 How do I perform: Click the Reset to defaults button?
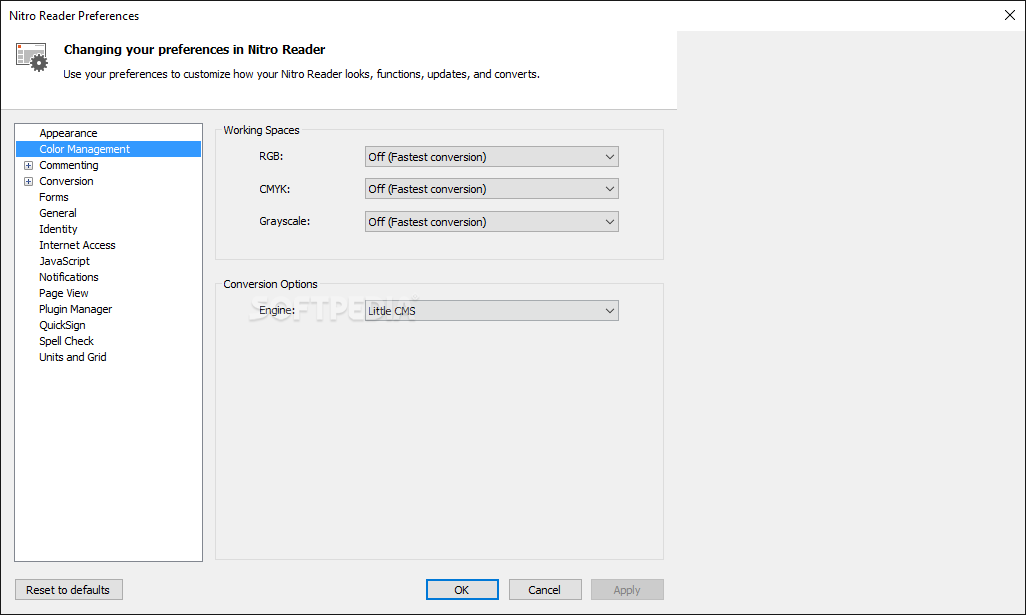click(x=69, y=590)
